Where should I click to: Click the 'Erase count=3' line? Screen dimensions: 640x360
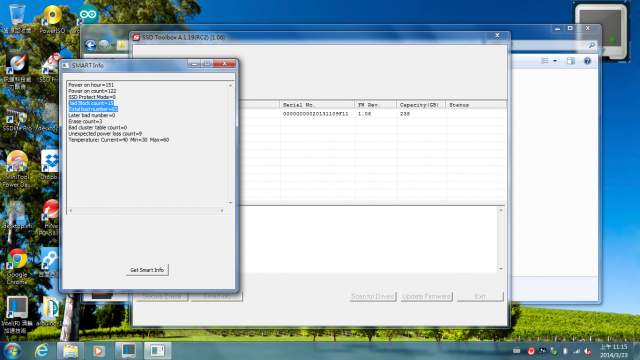85,121
